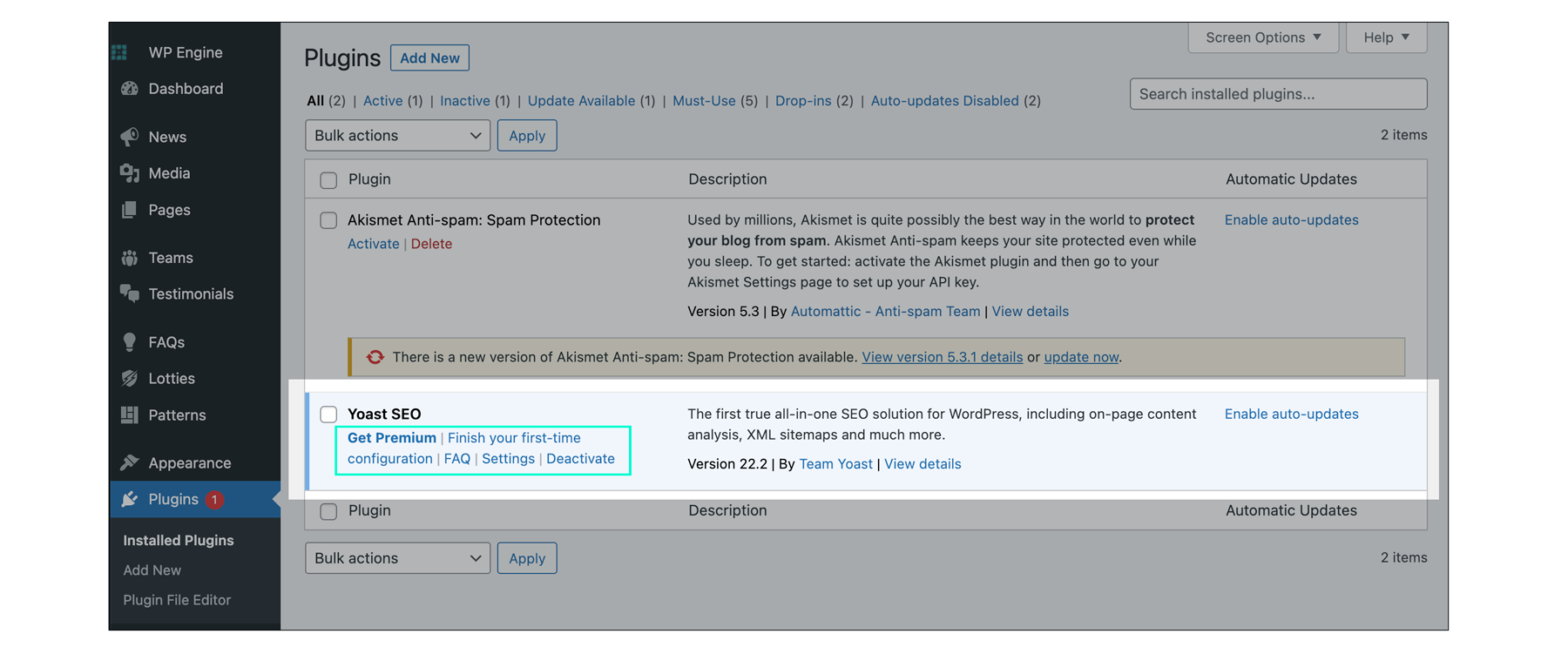
Task: Click the Plugins plug icon
Action: (x=130, y=500)
